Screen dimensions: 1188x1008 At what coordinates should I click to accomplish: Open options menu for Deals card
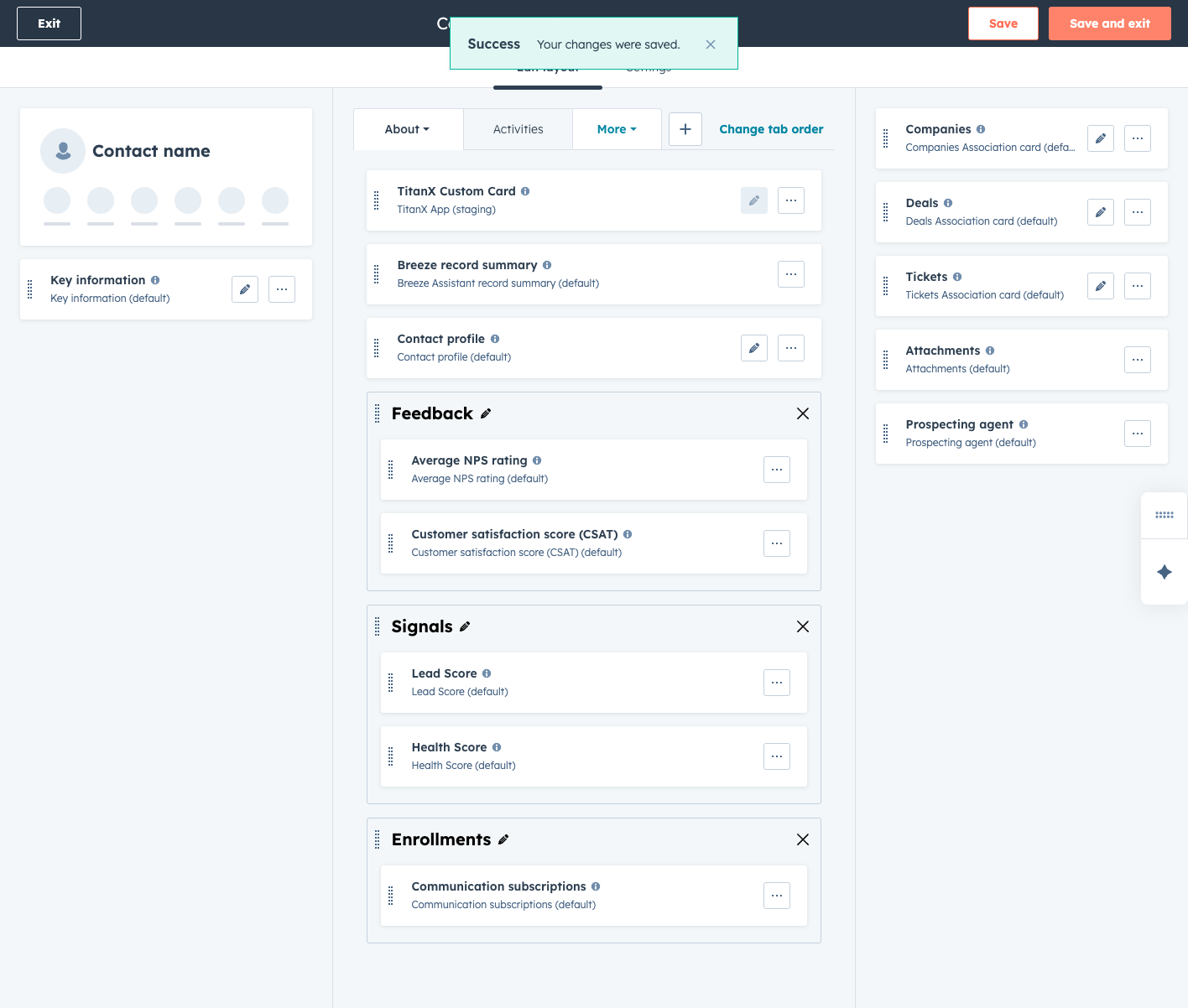1138,212
